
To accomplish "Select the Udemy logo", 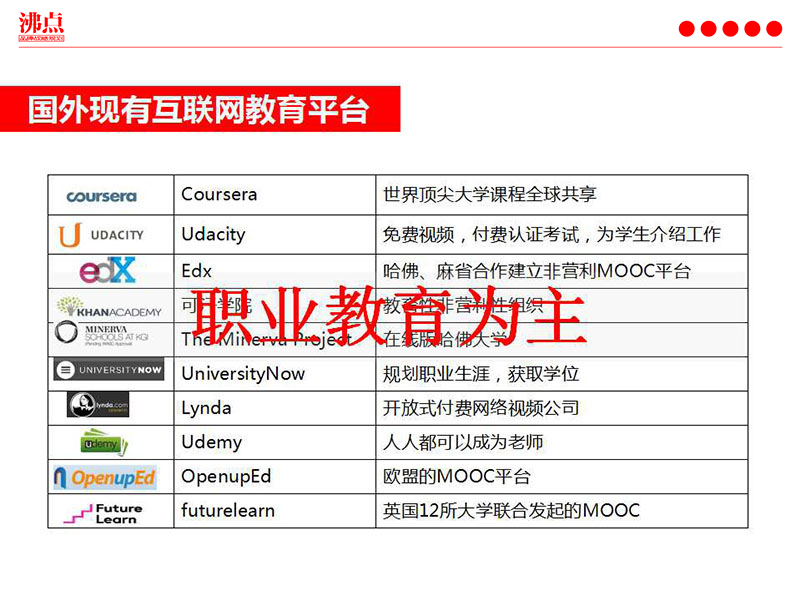I will [104, 441].
